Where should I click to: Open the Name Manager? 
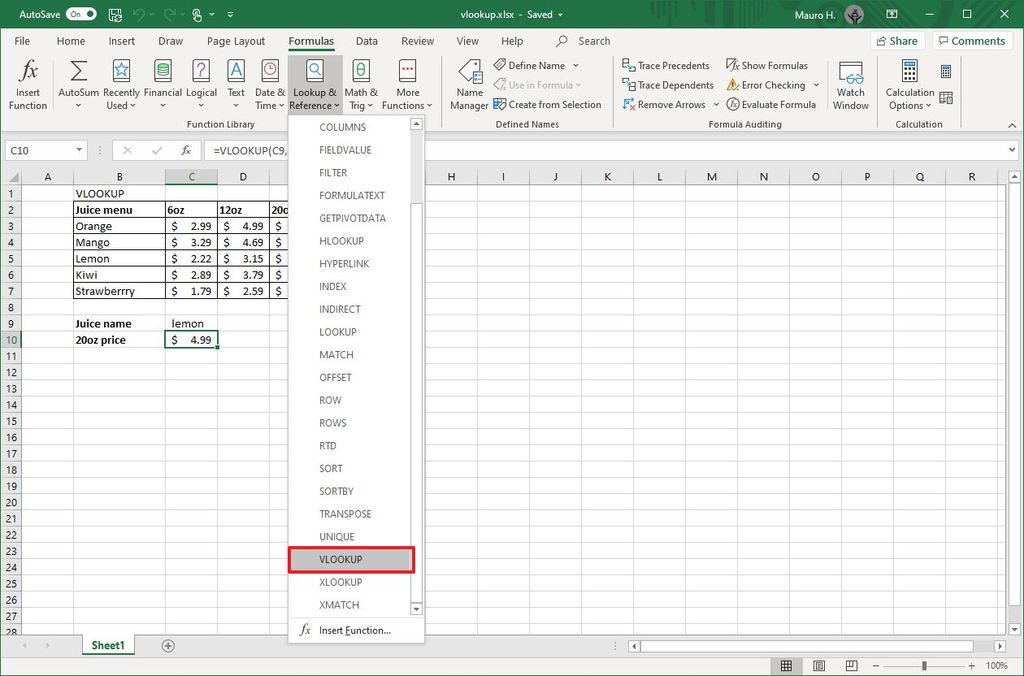point(469,84)
